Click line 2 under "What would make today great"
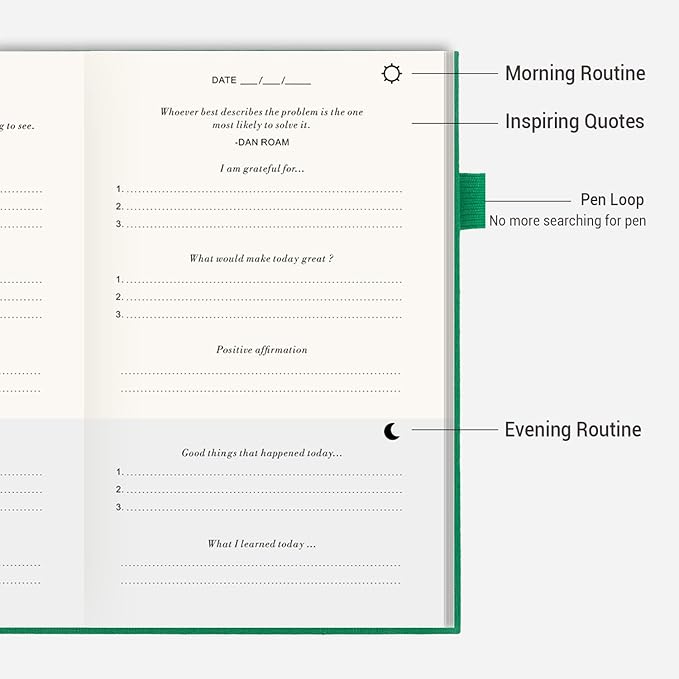Screen dimensions: 679x679 (x=262, y=297)
